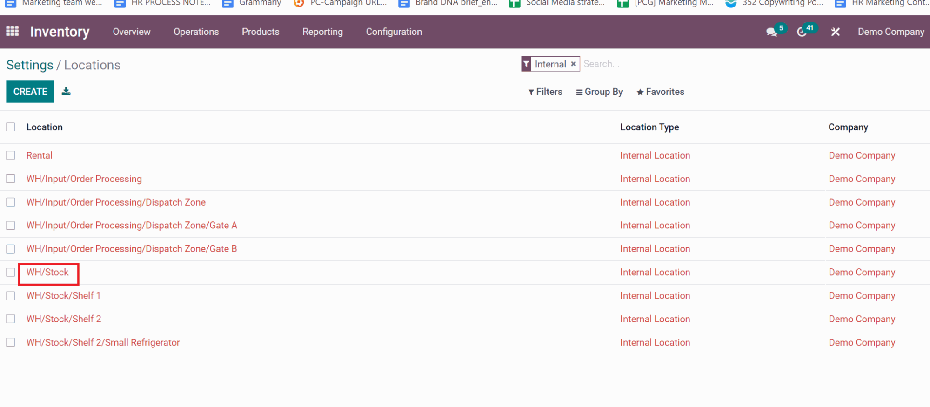Viewport: 930px width, 407px height.
Task: Click the debug tools wrench icon
Action: pos(835,32)
